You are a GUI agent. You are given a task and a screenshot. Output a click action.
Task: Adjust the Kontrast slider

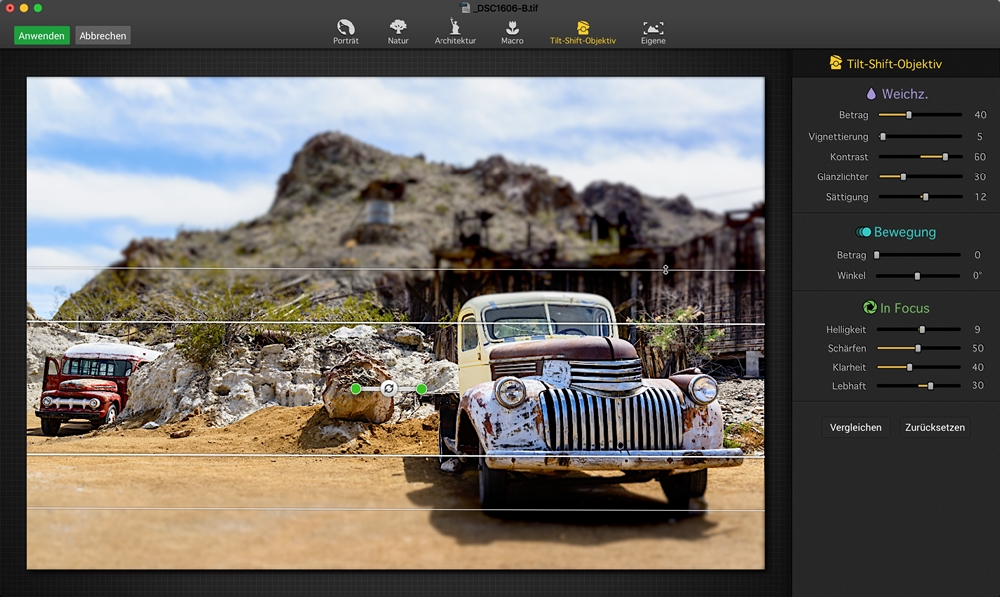pos(945,157)
